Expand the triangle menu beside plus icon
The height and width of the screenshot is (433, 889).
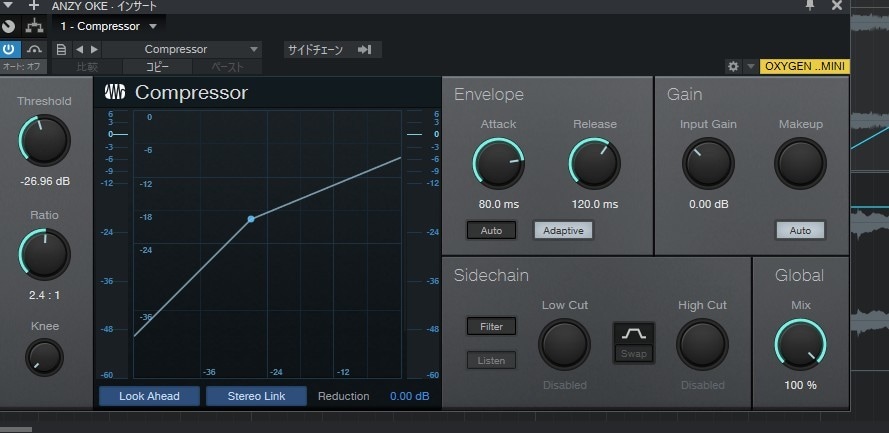pos(8,5)
